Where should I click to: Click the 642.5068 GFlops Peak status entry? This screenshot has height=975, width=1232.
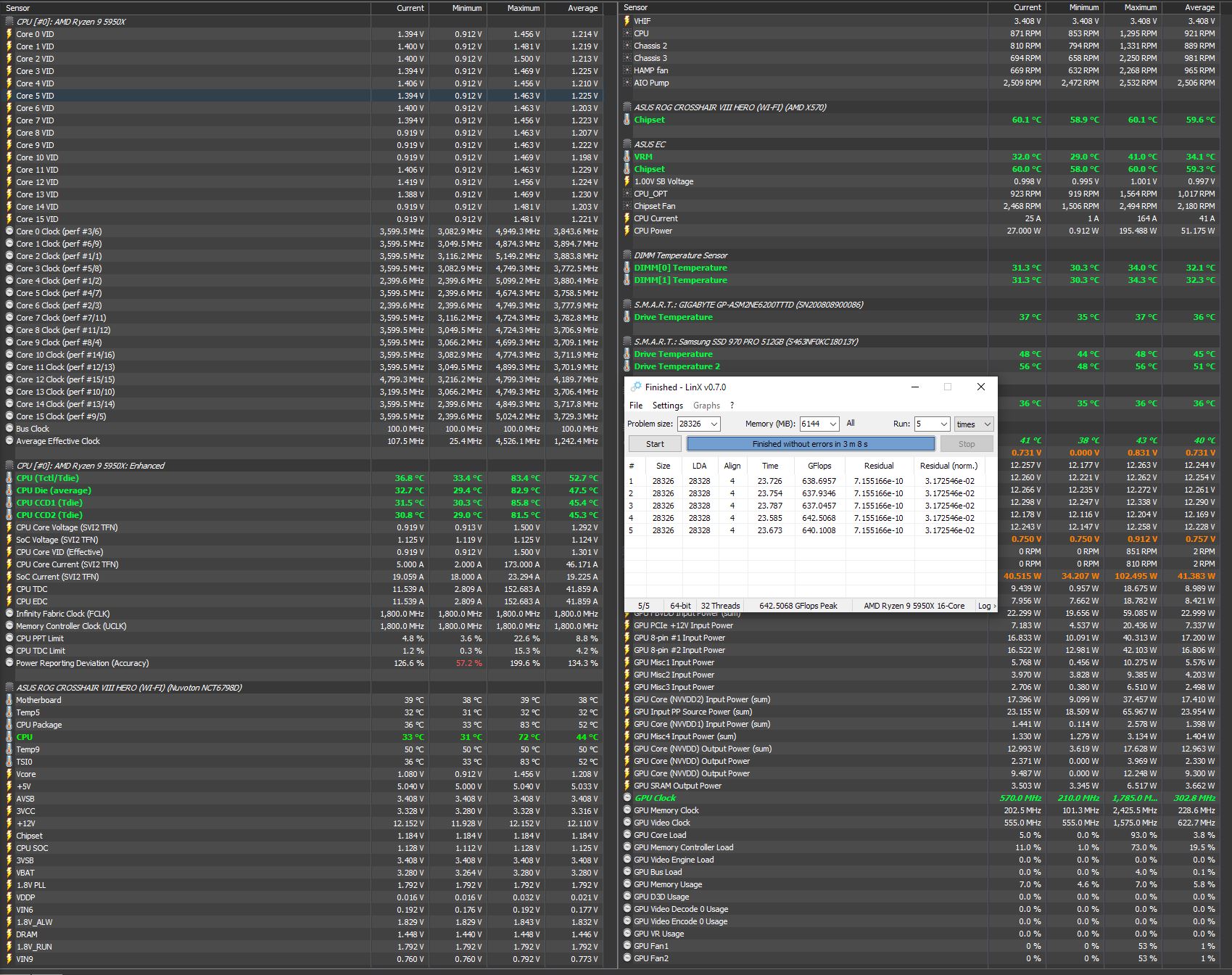[x=798, y=606]
